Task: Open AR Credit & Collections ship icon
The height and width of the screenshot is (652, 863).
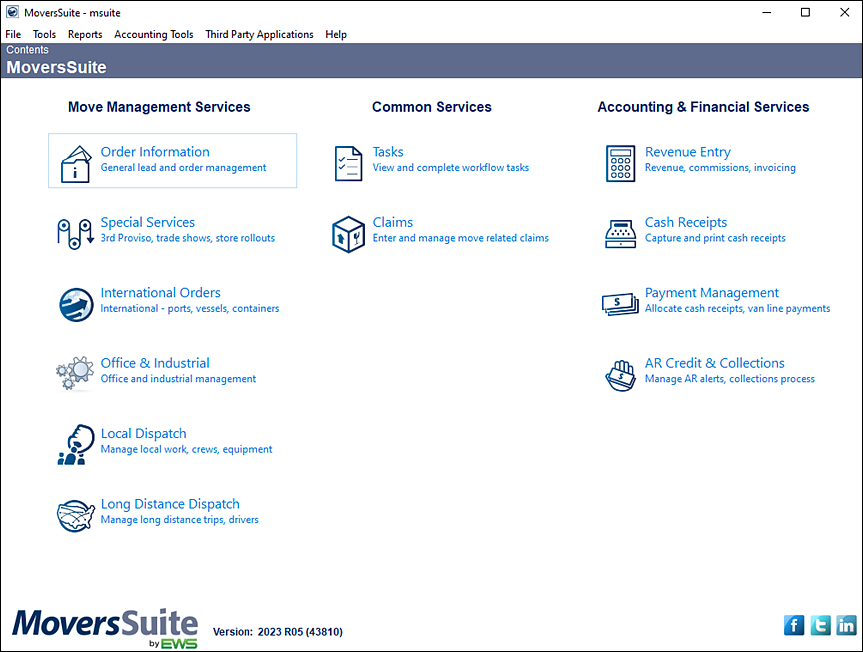Action: pos(620,373)
